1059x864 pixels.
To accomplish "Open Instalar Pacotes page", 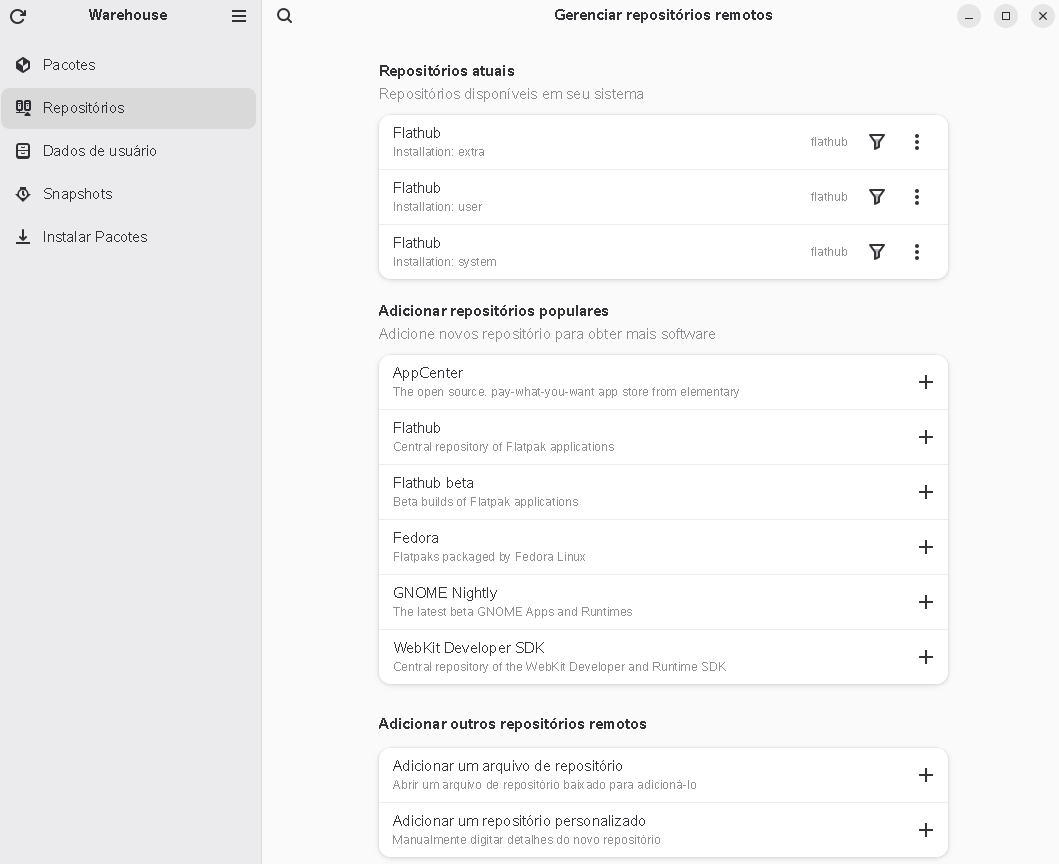I will (94, 237).
